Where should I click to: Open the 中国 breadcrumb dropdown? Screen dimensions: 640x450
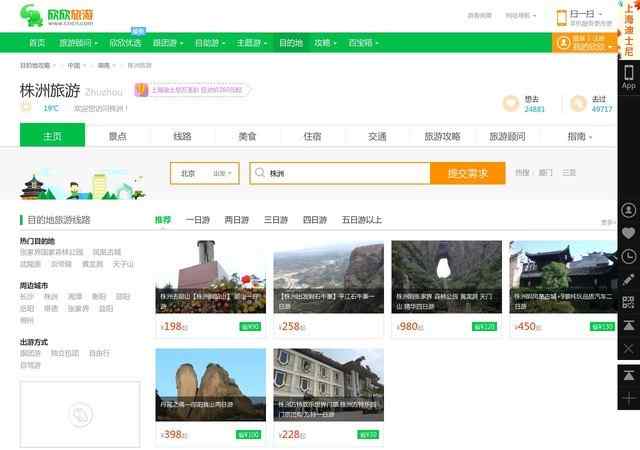pyautogui.click(x=76, y=65)
